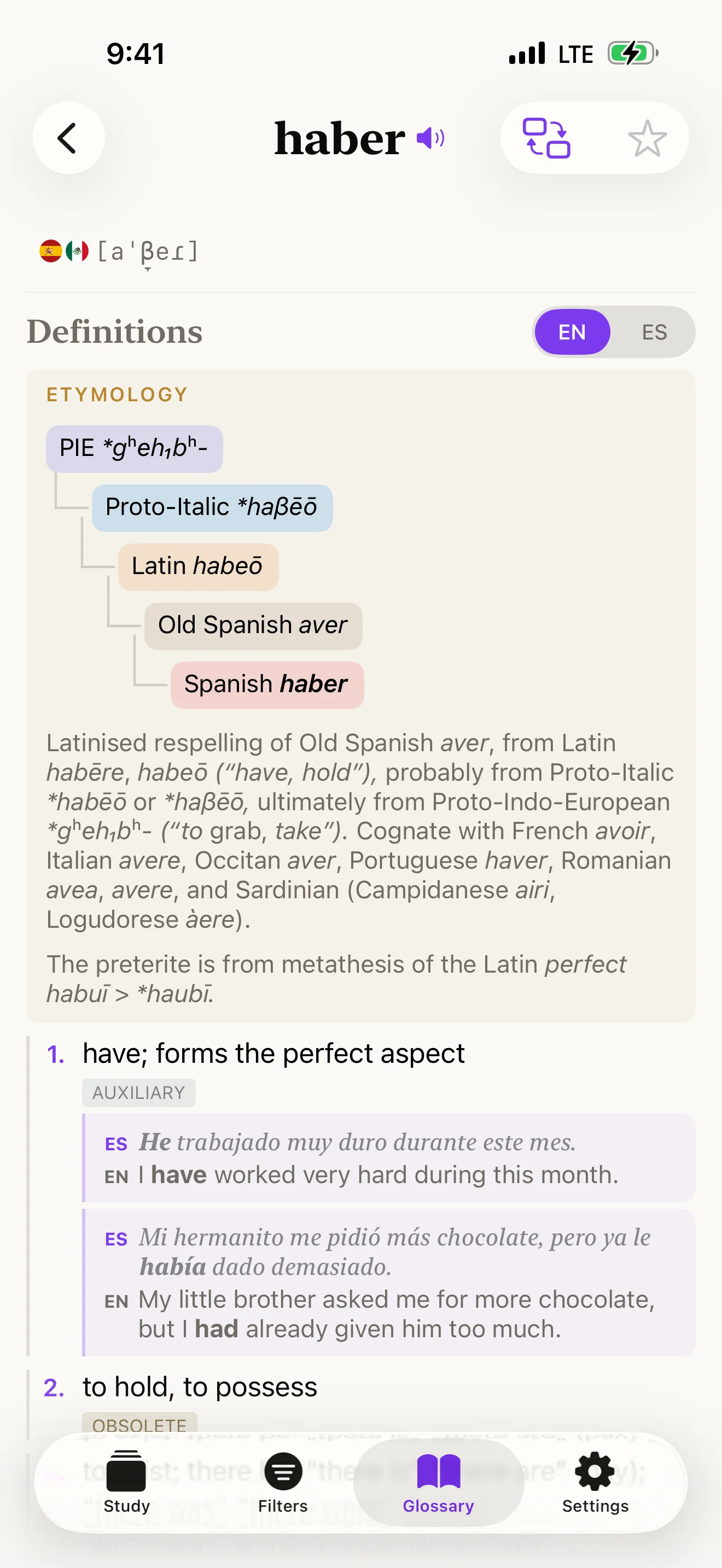Switch definitions to ES
Viewport: 722px width, 1568px height.
point(654,332)
